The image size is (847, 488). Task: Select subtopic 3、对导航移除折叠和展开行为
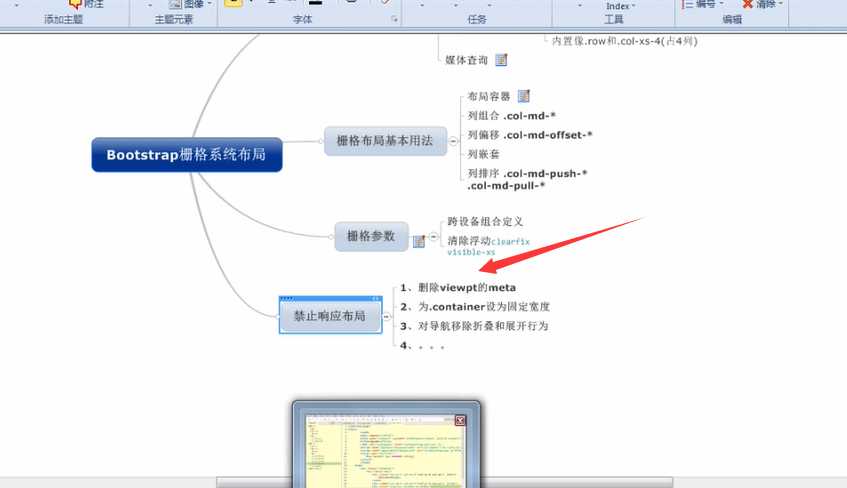(474, 326)
